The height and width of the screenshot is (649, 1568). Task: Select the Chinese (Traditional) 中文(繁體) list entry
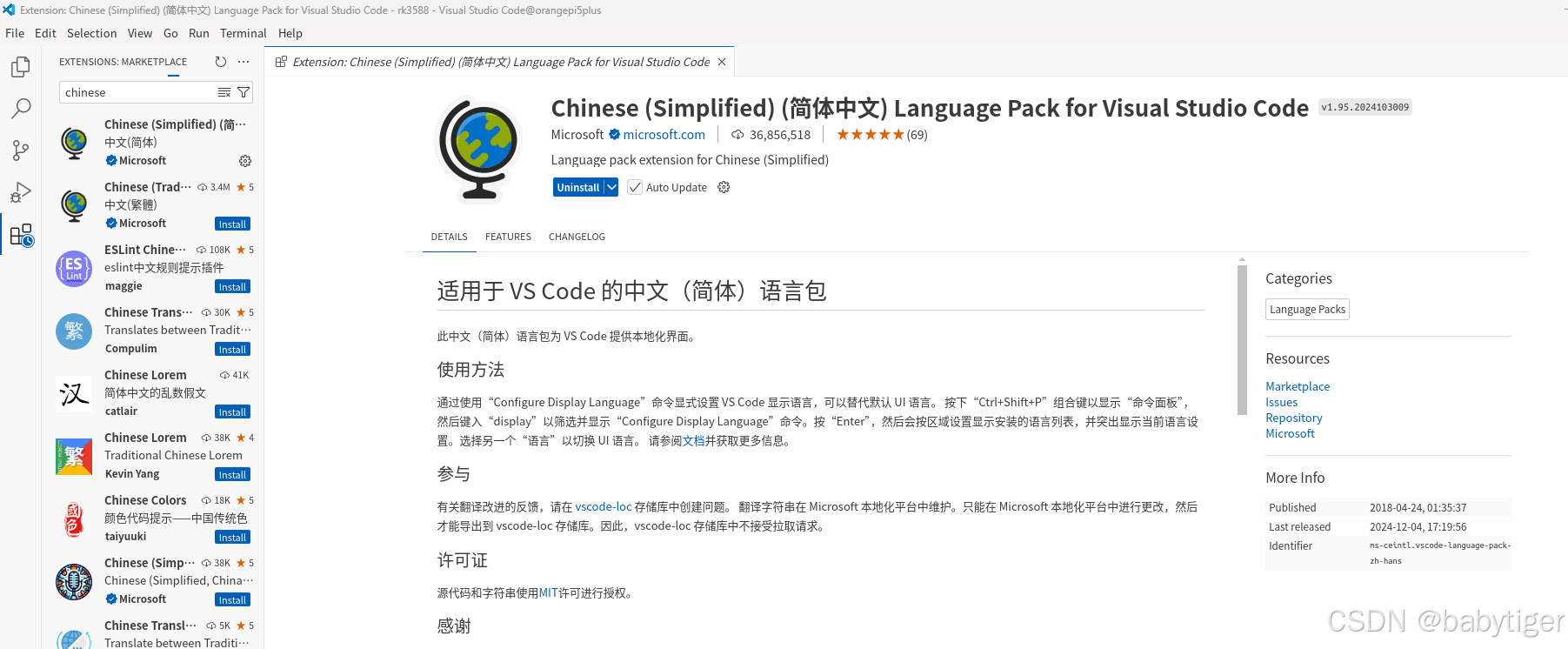click(x=153, y=204)
